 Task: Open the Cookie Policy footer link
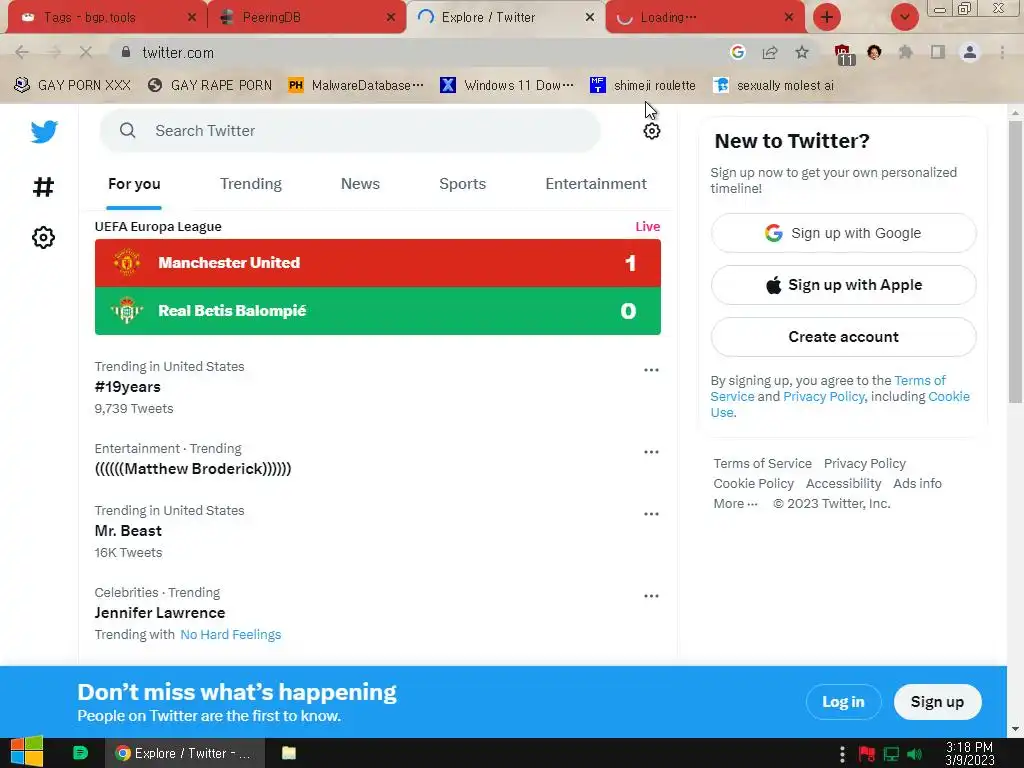click(753, 484)
